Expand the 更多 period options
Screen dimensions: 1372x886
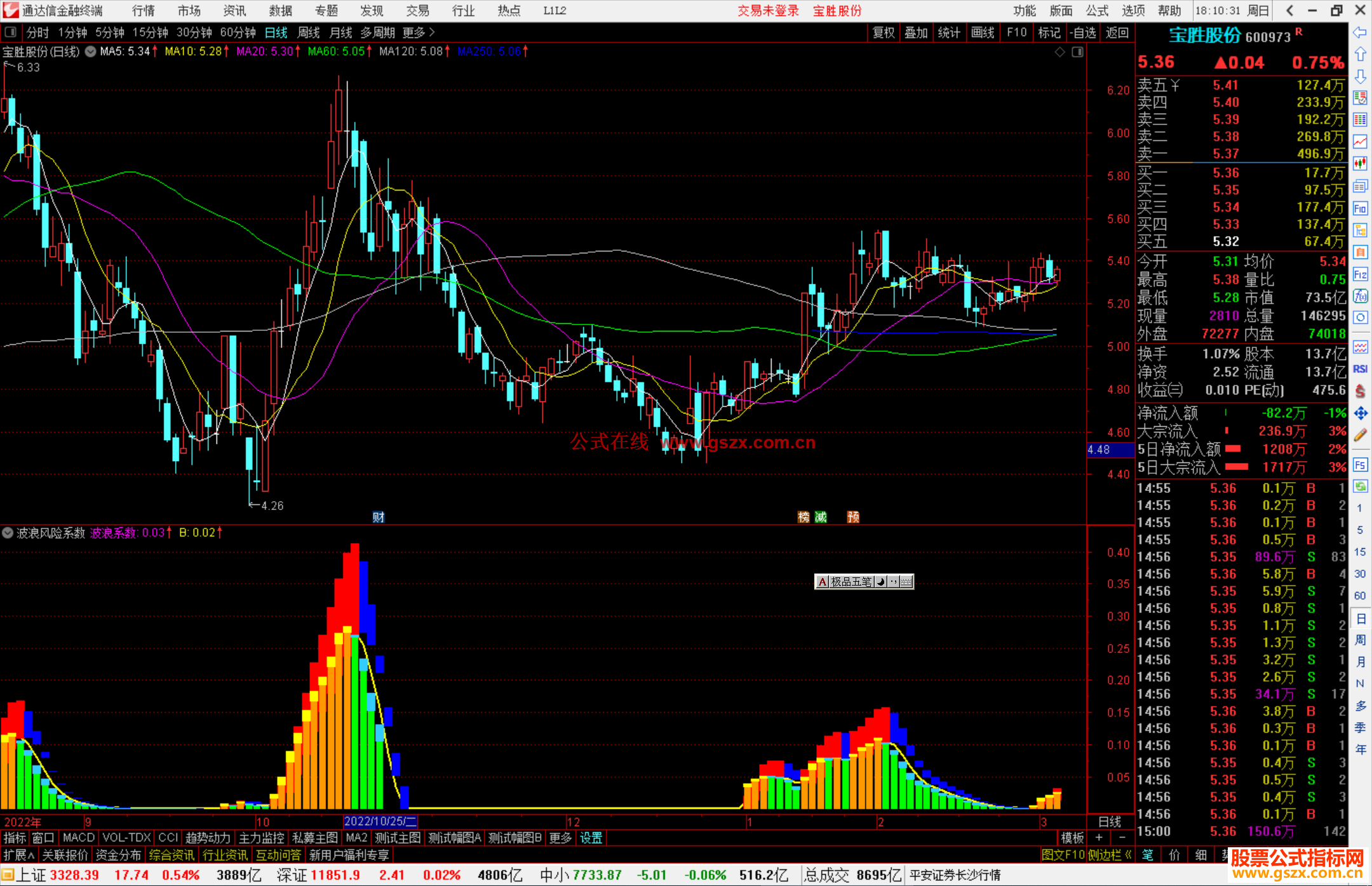[x=419, y=32]
